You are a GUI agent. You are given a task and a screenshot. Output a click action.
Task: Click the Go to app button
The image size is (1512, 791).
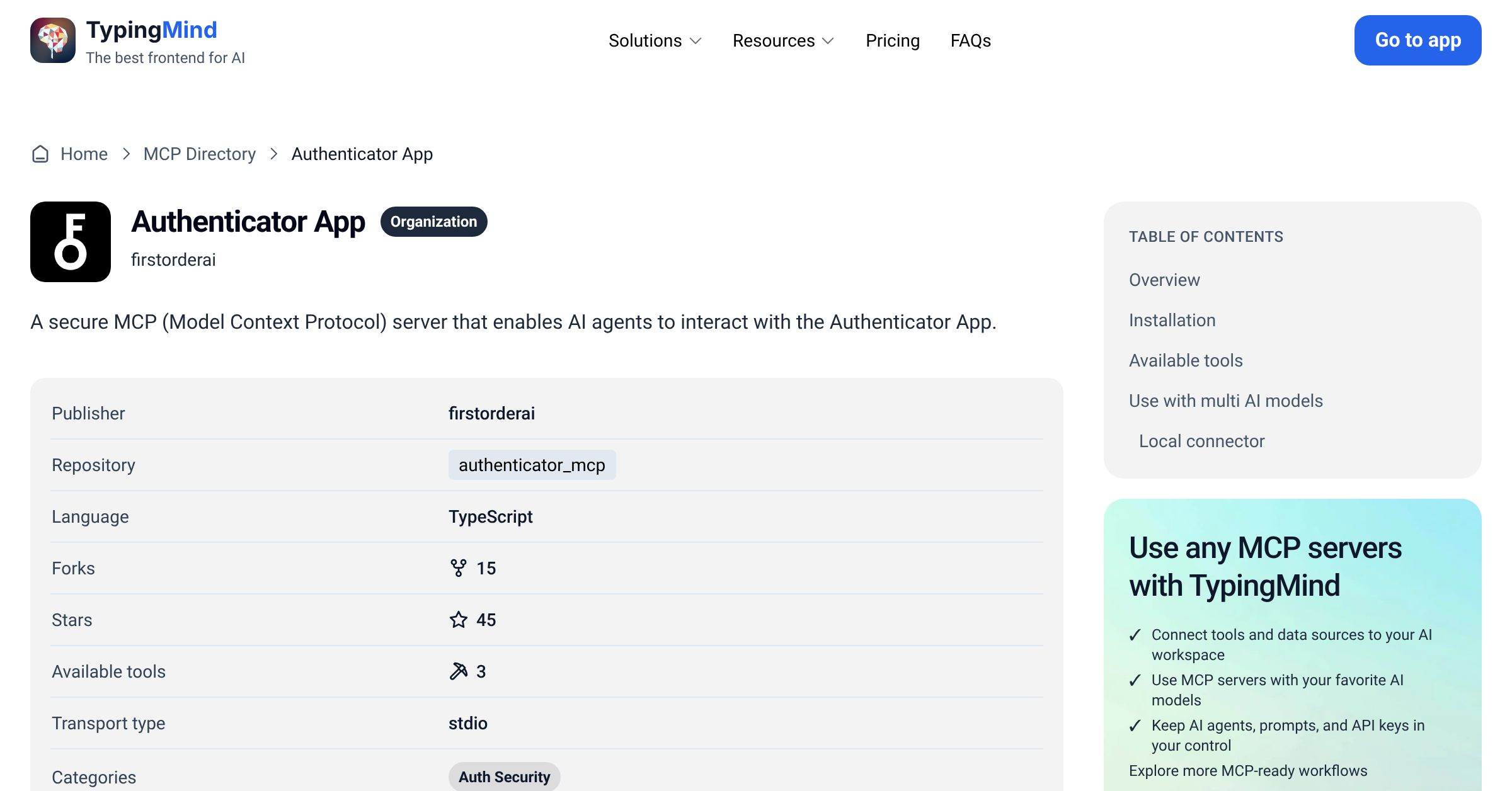coord(1418,40)
